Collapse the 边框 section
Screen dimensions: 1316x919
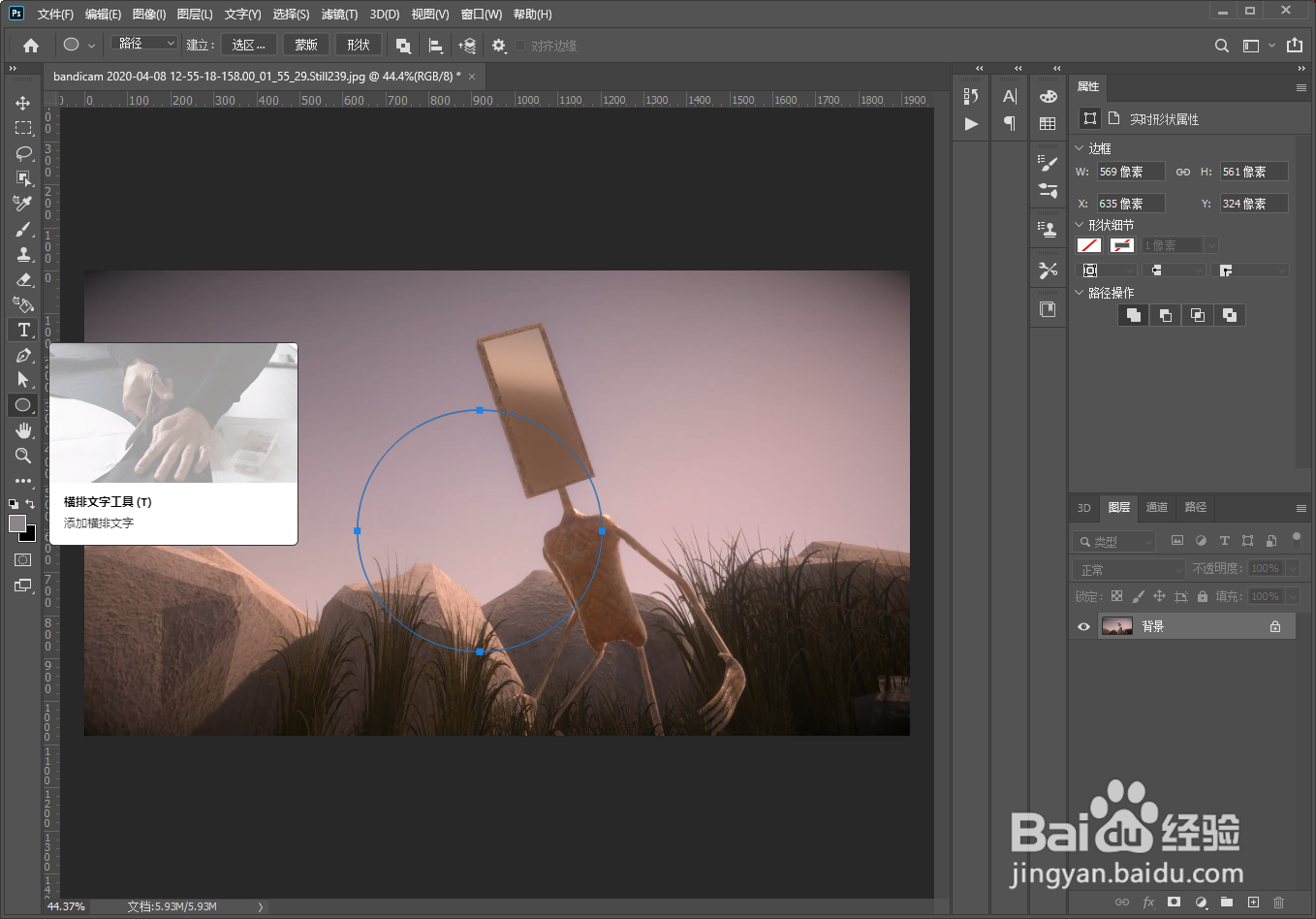(1080, 148)
